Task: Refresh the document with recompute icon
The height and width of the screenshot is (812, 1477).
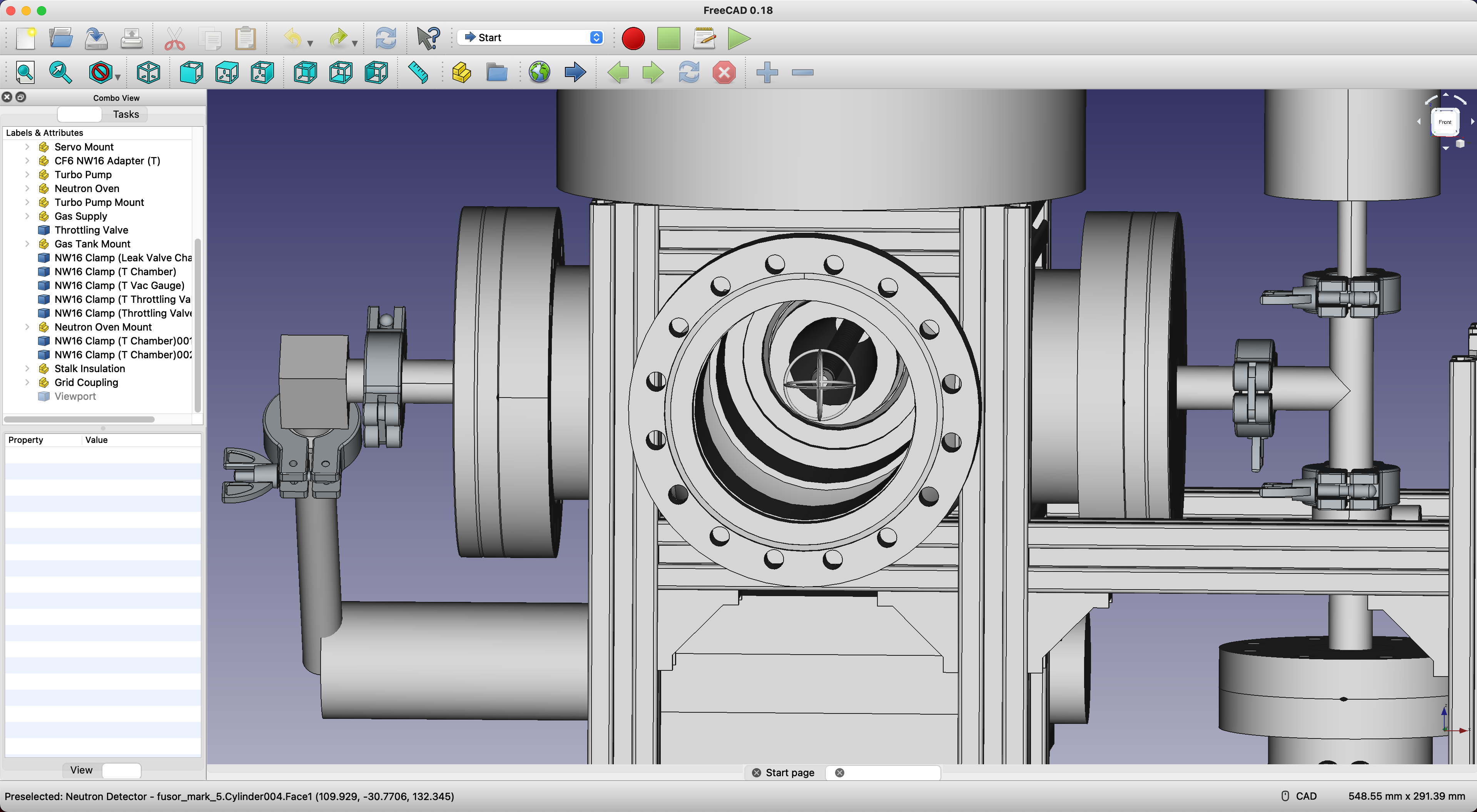Action: (x=386, y=38)
